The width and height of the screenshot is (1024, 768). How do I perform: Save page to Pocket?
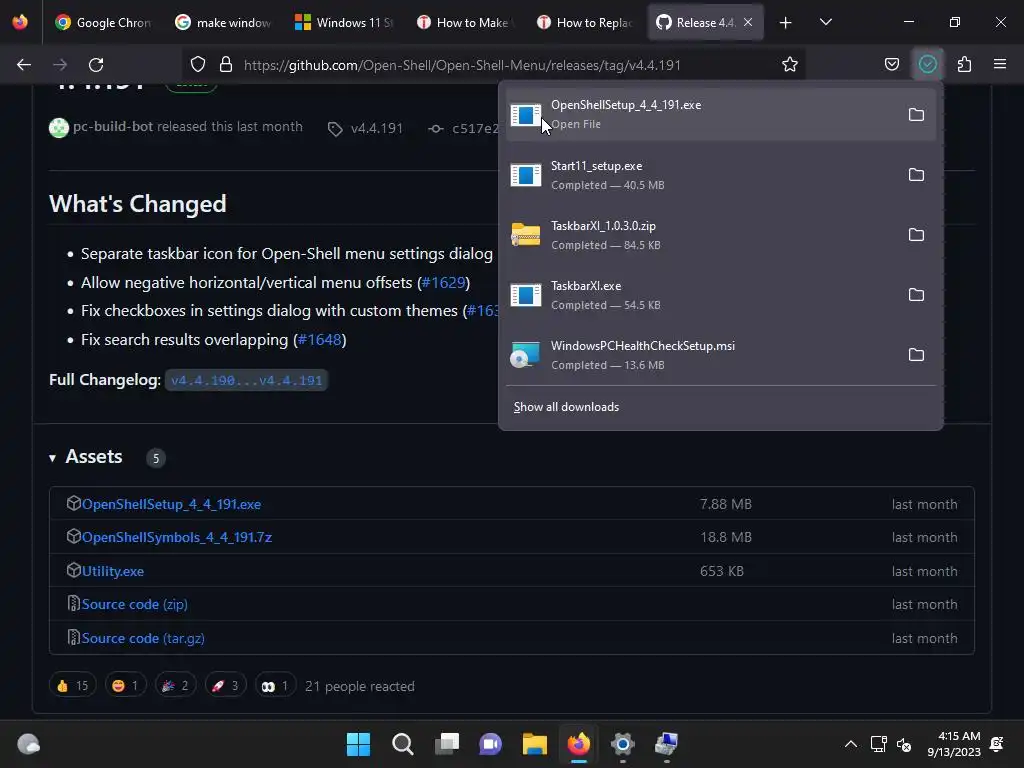pos(891,65)
